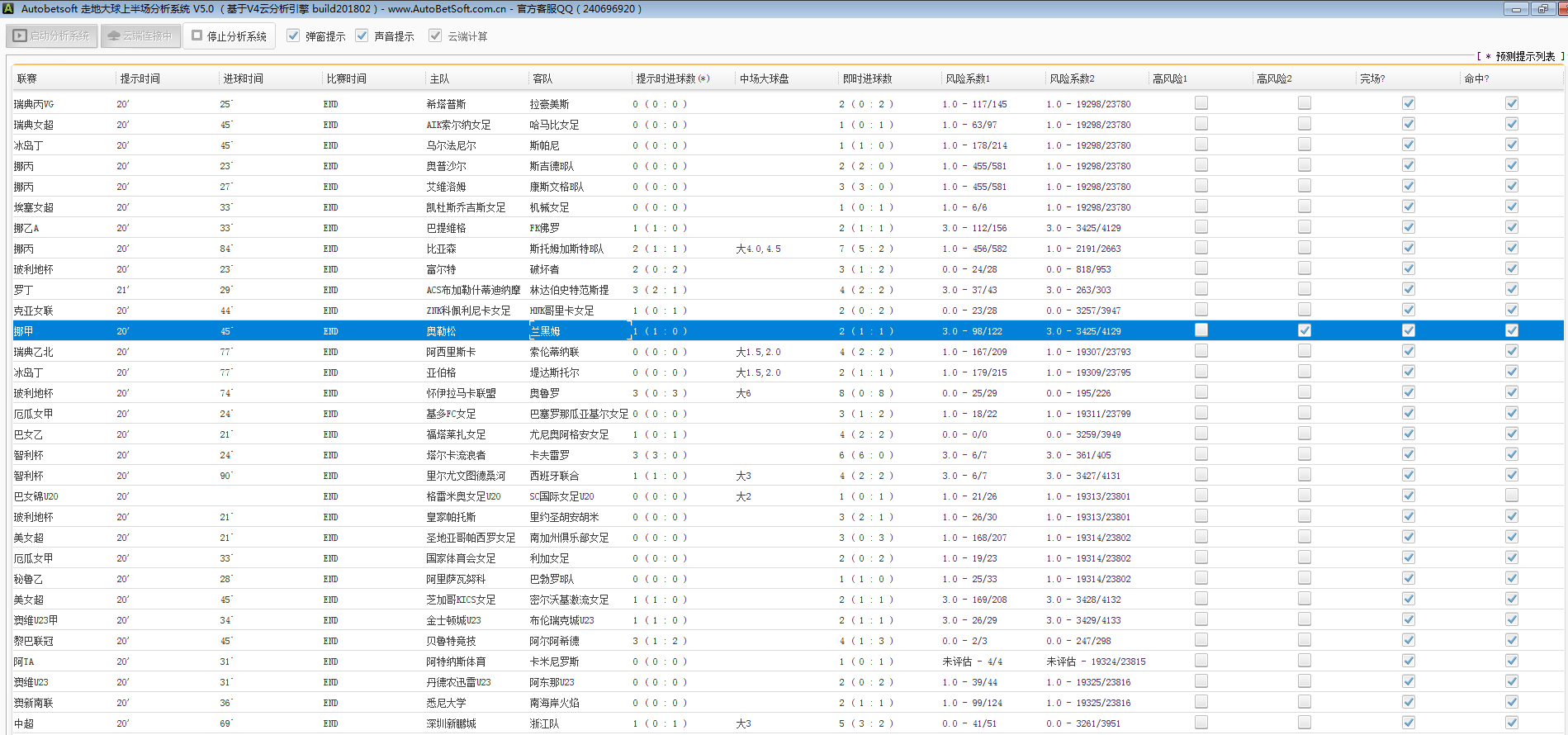The height and width of the screenshot is (735, 1568).
Task: Toggle the 声音提示 sound alert checkbox
Action: [362, 36]
